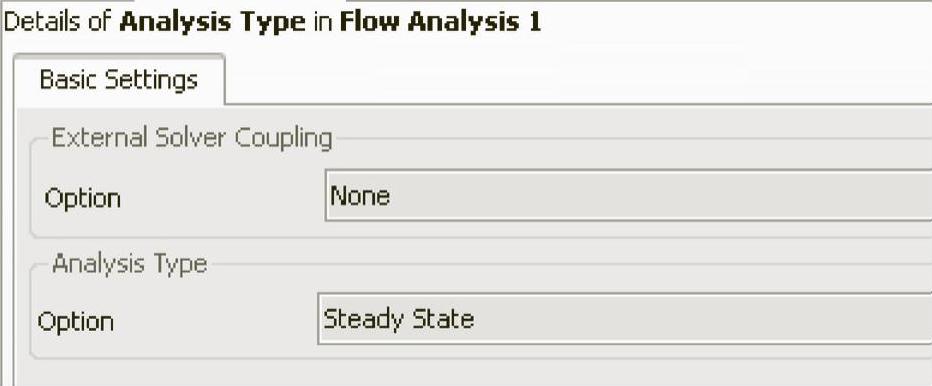Click the None text in the coupling field
The height and width of the screenshot is (386, 932).
tap(360, 196)
